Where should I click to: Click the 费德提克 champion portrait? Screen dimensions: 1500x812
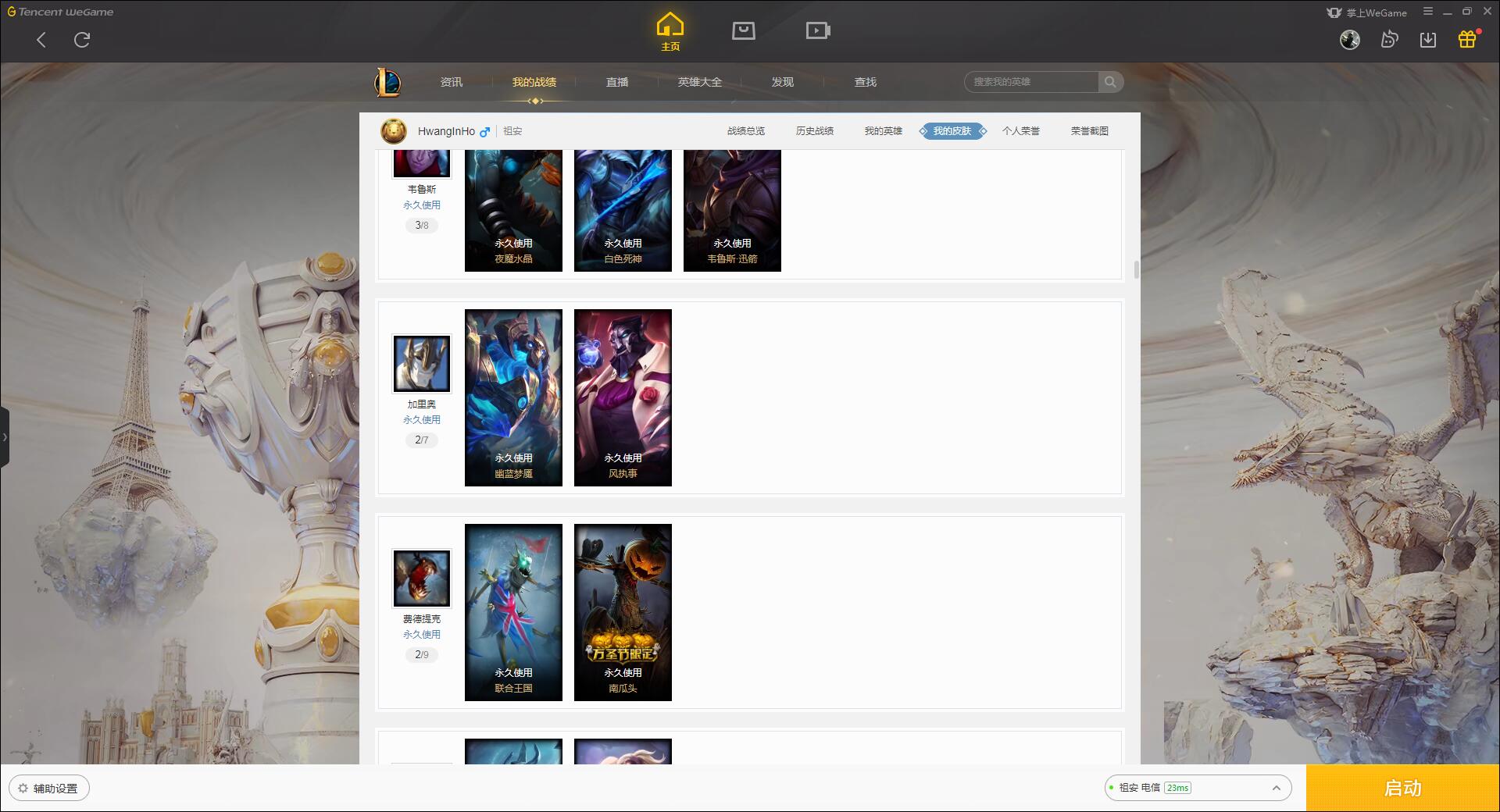[422, 579]
